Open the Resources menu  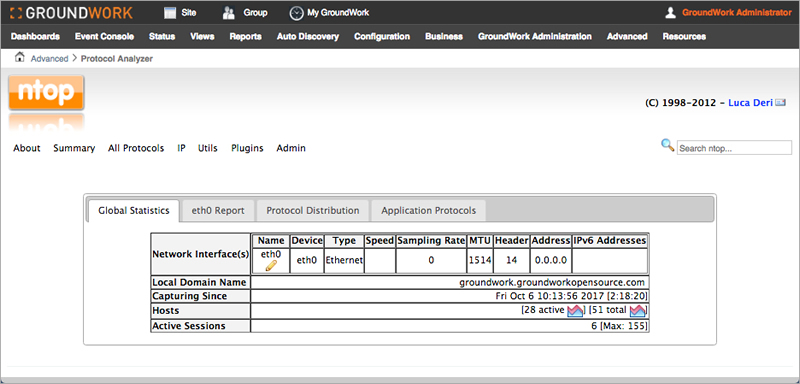pyautogui.click(x=684, y=37)
